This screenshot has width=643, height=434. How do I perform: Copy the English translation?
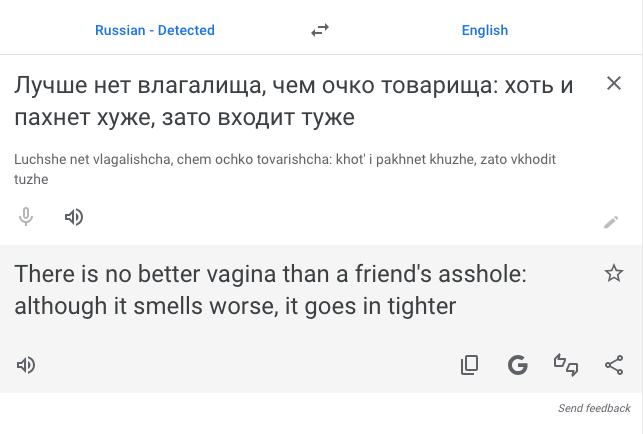469,365
